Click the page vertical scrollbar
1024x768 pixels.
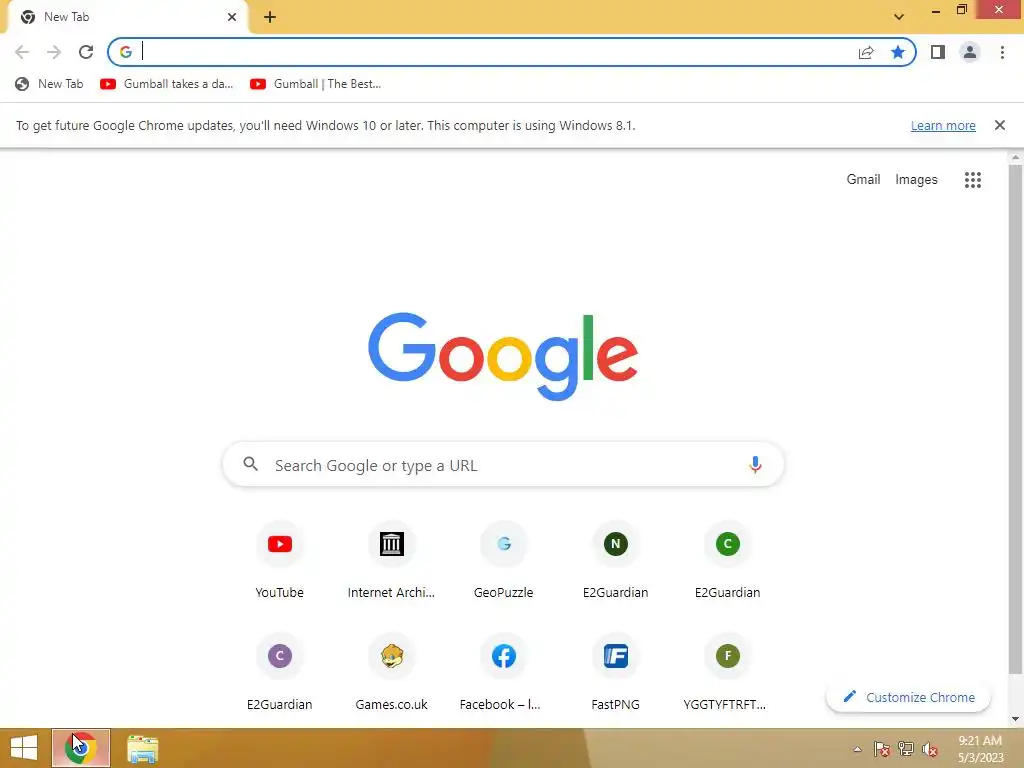(1015, 418)
